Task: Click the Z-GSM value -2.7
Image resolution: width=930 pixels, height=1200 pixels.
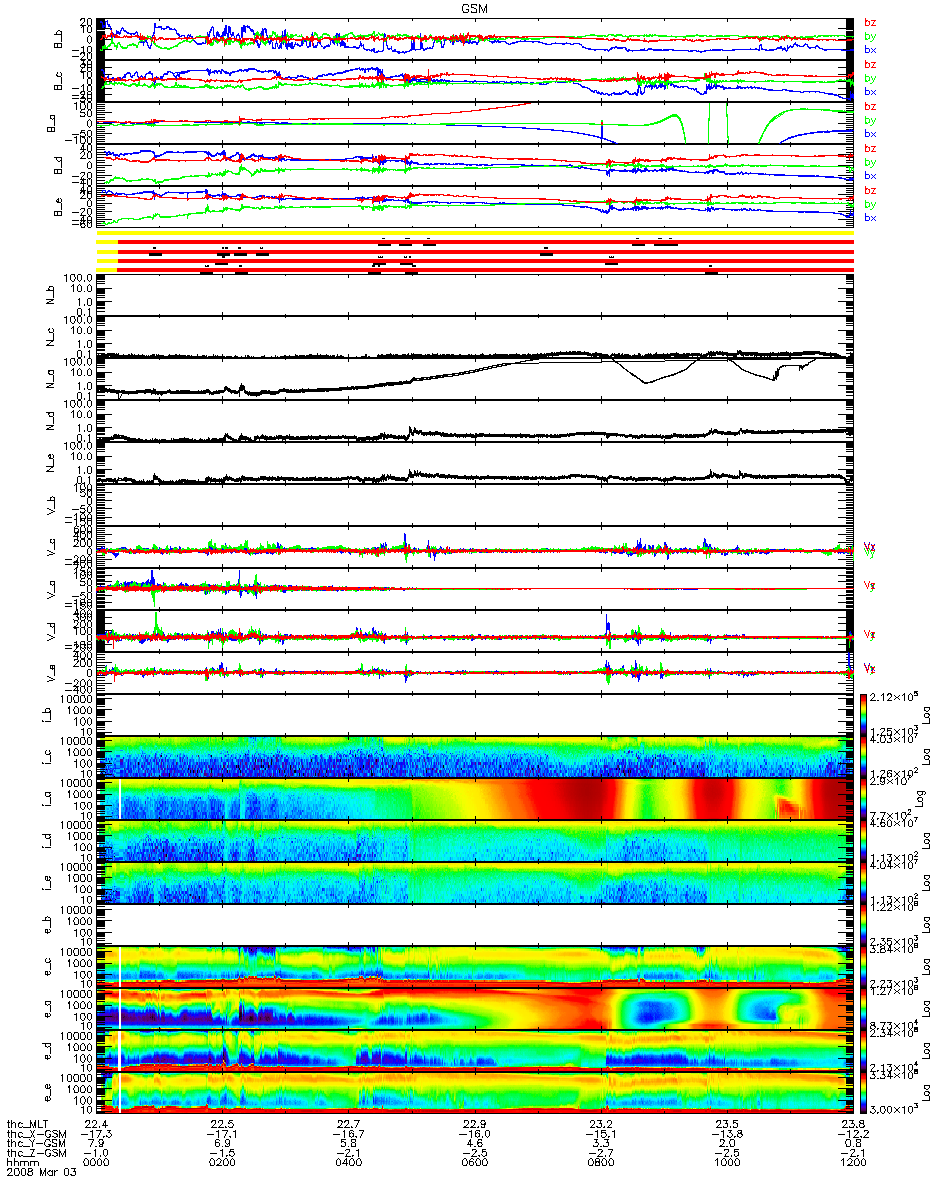Action: [601, 1154]
